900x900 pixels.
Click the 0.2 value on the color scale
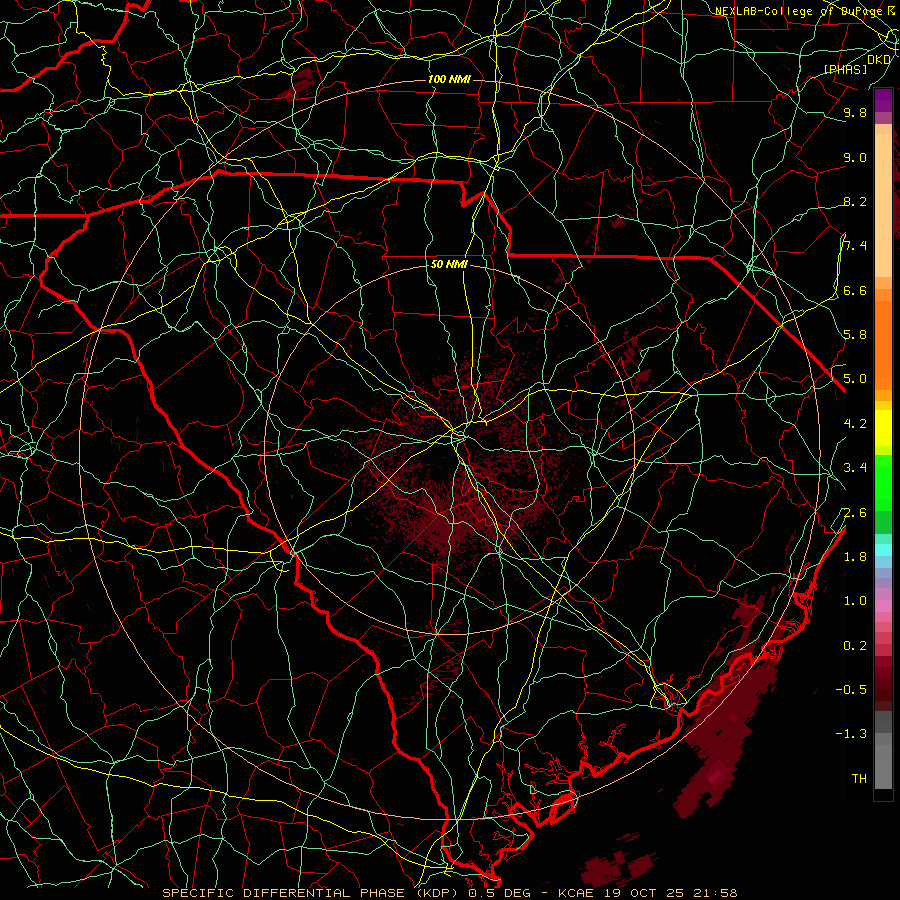pos(855,646)
